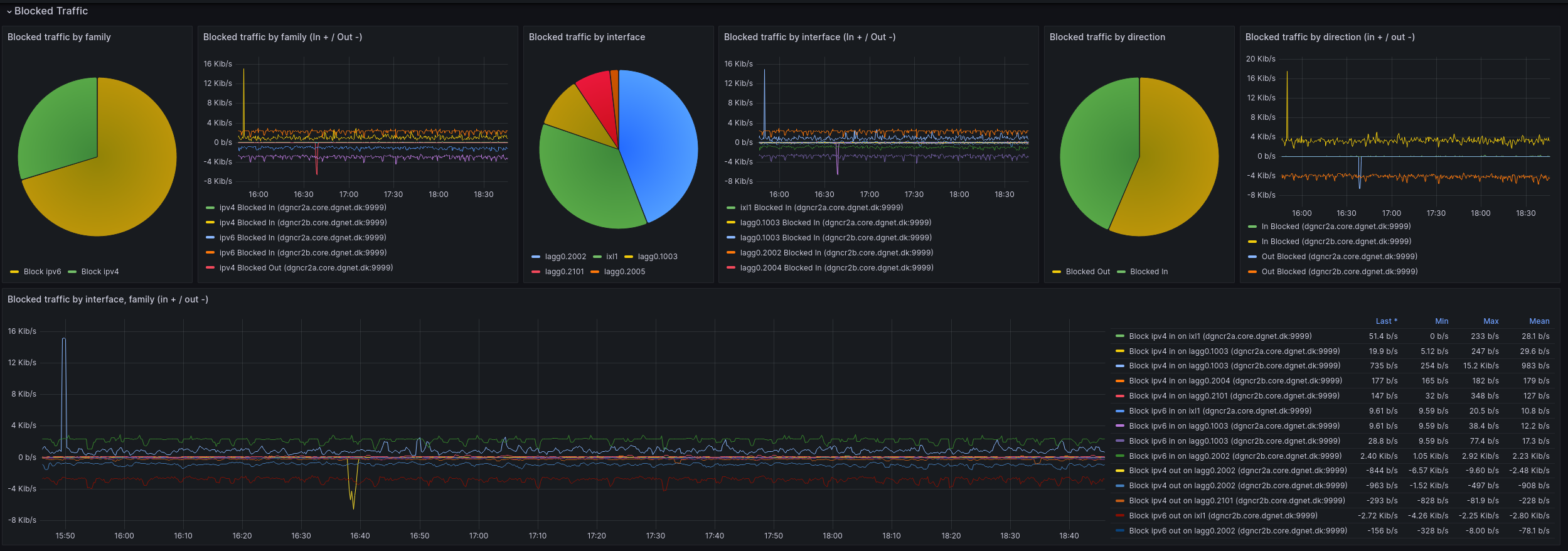Select Block ipv4 out on lagg0.2002 dgncr2a row
Image resolution: width=1568 pixels, height=551 pixels.
point(1237,471)
